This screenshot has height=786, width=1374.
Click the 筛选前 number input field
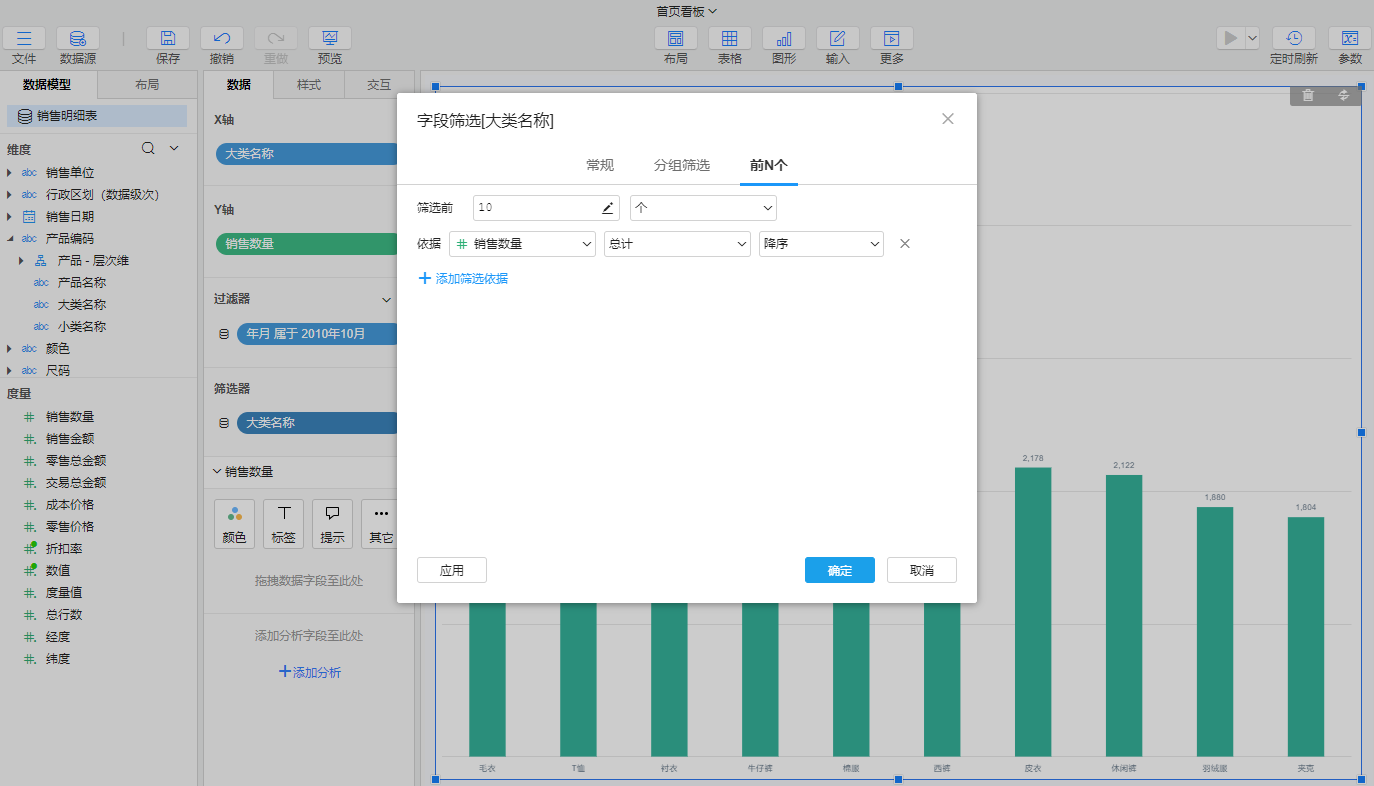[535, 208]
